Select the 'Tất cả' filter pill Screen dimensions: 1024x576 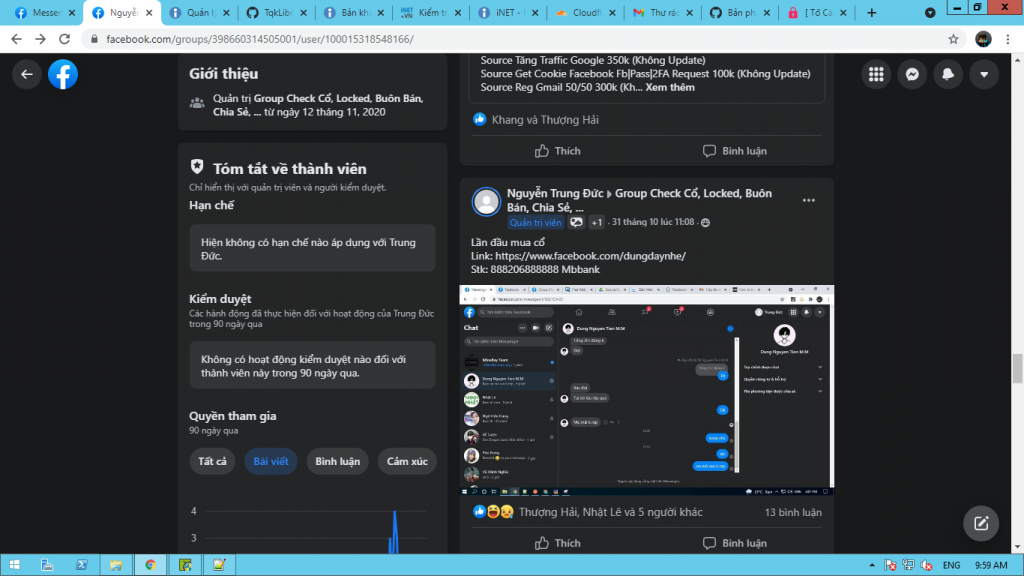[x=212, y=461]
